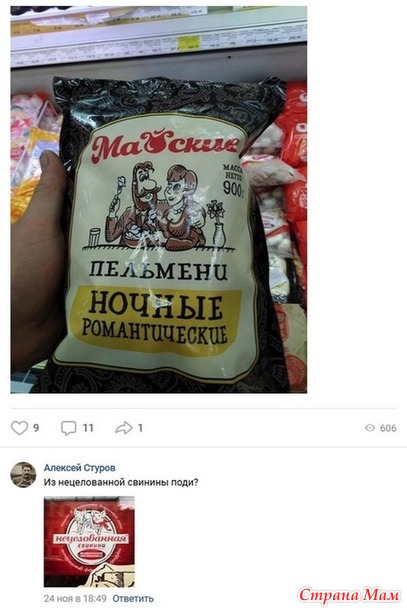Image resolution: width=407 pixels, height=610 pixels.
Task: Open the 24 ноя в 18:49 timestamp
Action: coord(75,598)
